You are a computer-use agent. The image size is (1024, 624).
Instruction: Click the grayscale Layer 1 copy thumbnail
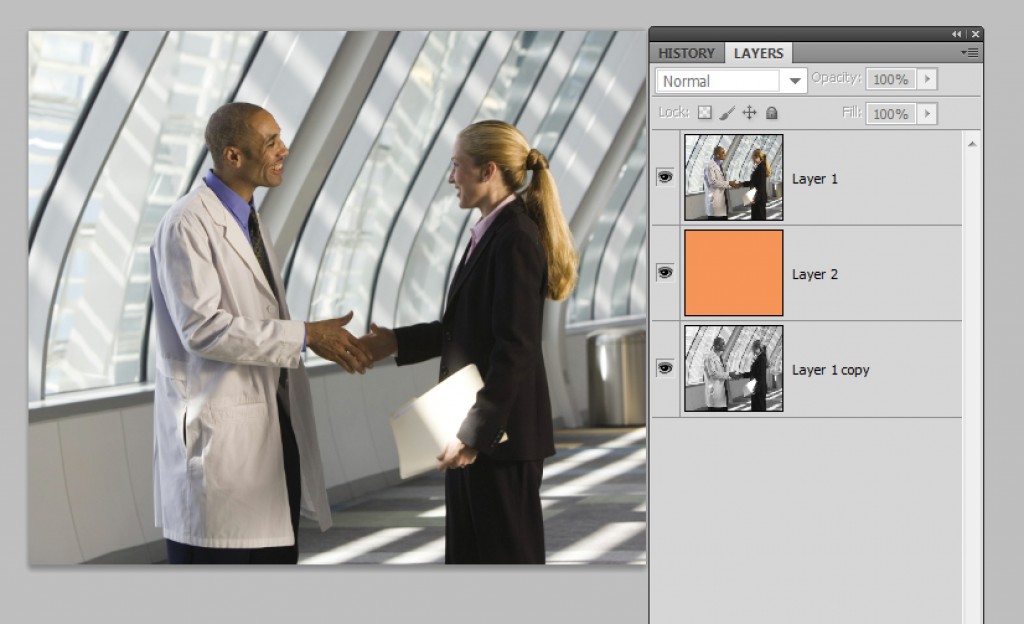coord(733,369)
